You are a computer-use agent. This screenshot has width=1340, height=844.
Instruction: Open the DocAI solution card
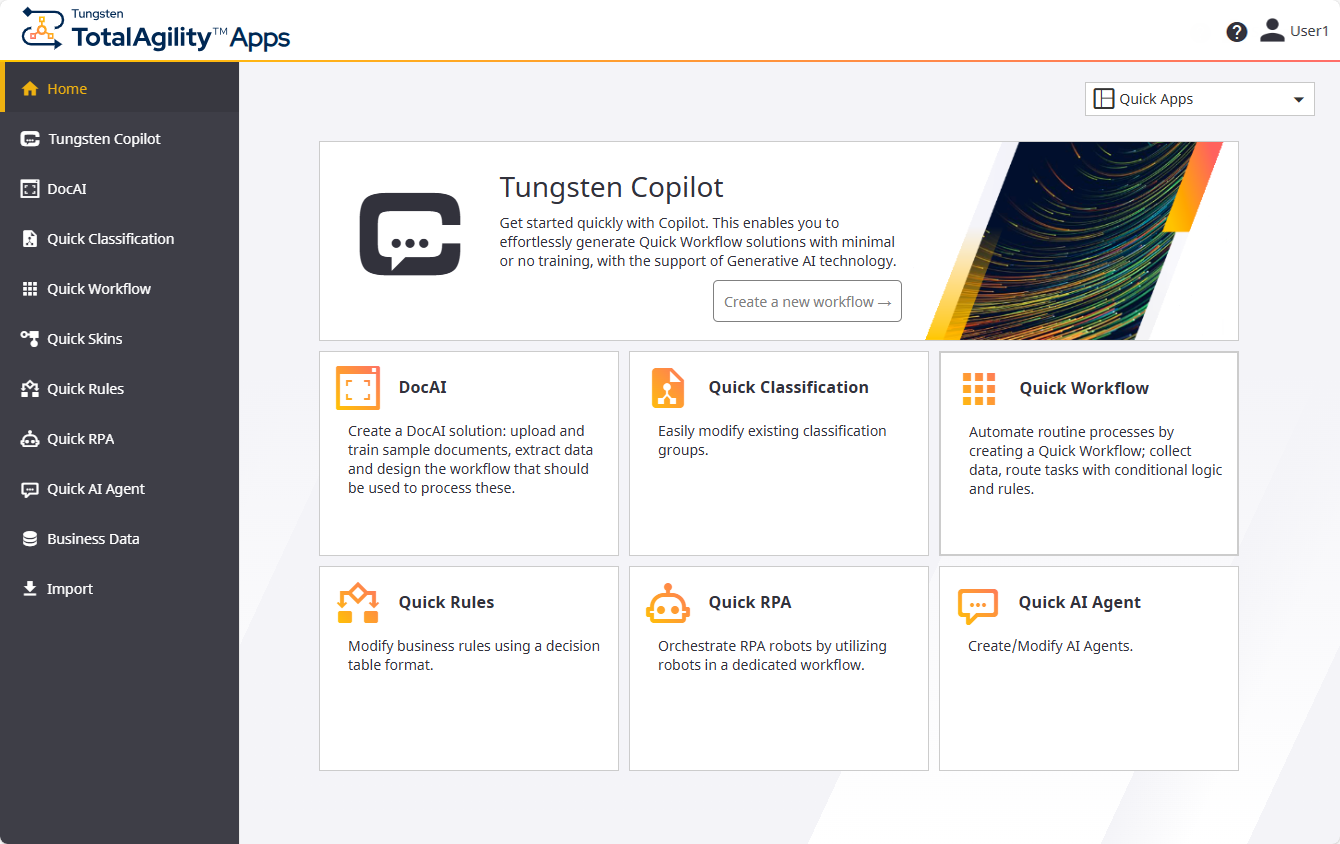[x=468, y=453]
